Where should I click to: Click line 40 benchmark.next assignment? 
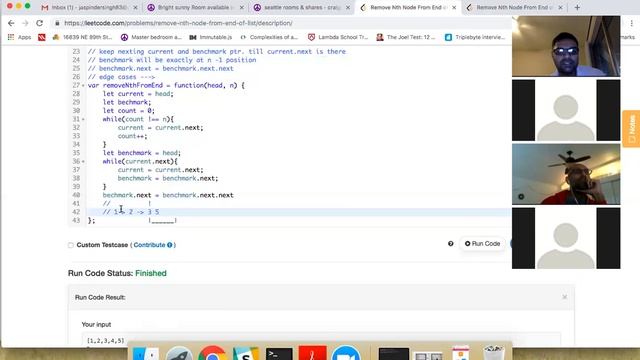(x=168, y=196)
